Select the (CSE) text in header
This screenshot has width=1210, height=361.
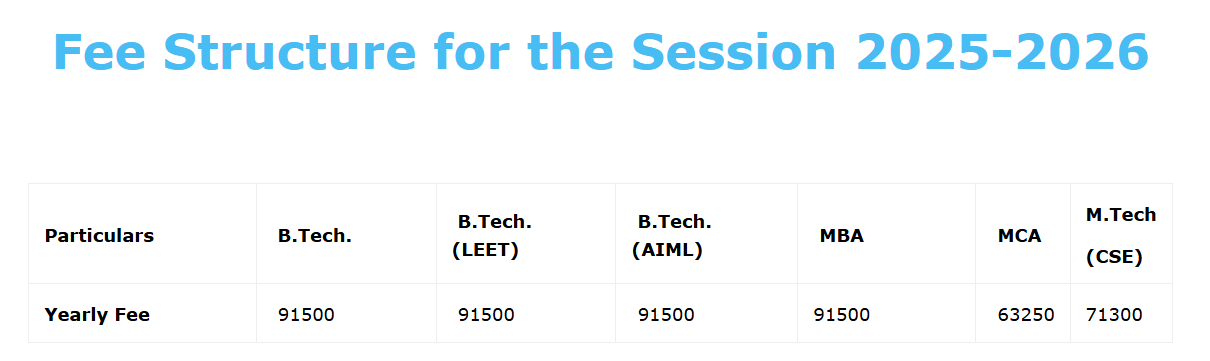click(1114, 257)
